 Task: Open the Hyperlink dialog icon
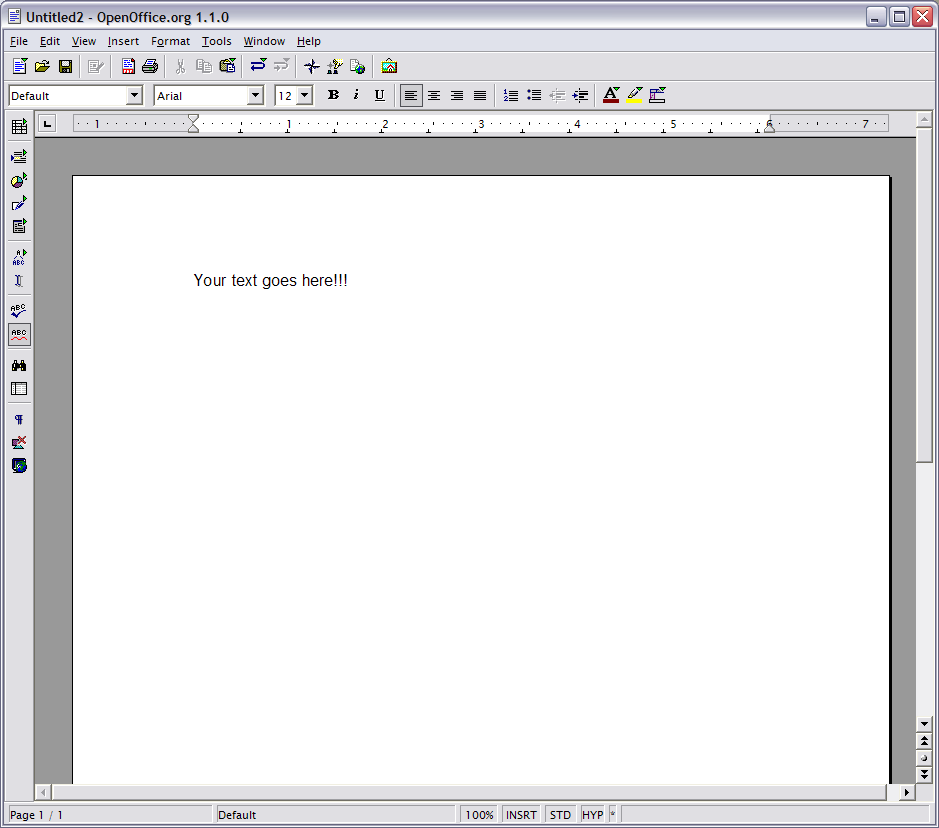coord(358,66)
